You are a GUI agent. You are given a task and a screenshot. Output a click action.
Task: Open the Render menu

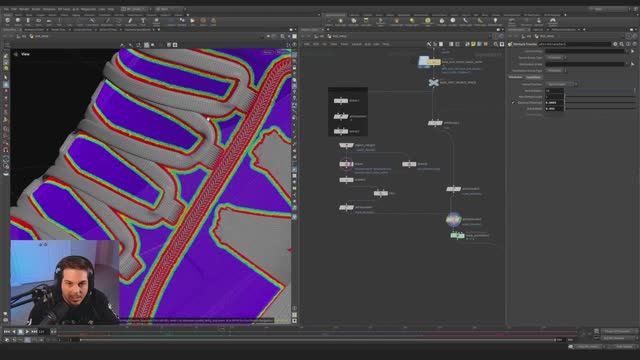(x=24, y=9)
